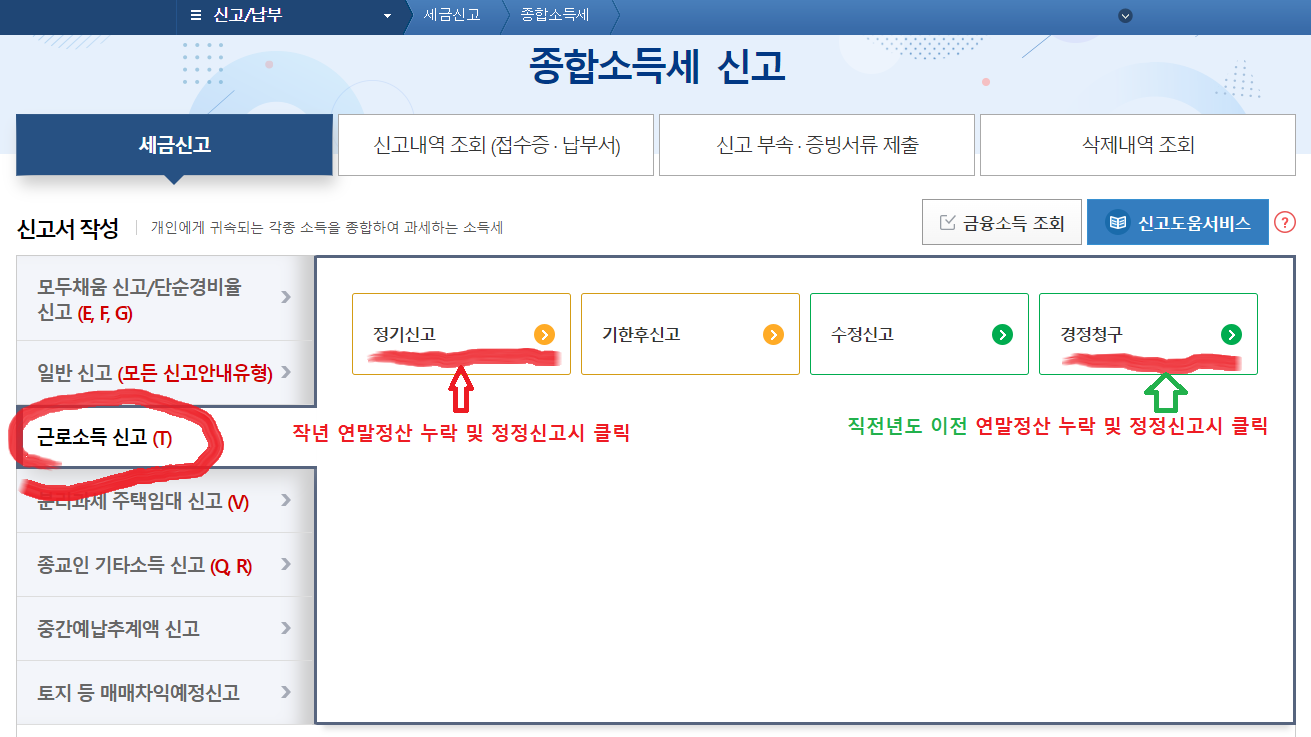The image size is (1311, 737).
Task: Switch to the 신고내역 조회 tab
Action: [495, 144]
